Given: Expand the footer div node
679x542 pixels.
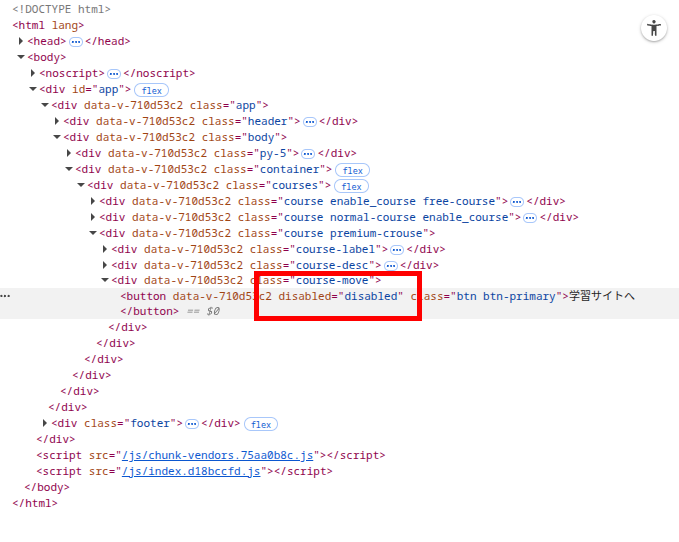Looking at the screenshot, I should click(45, 423).
